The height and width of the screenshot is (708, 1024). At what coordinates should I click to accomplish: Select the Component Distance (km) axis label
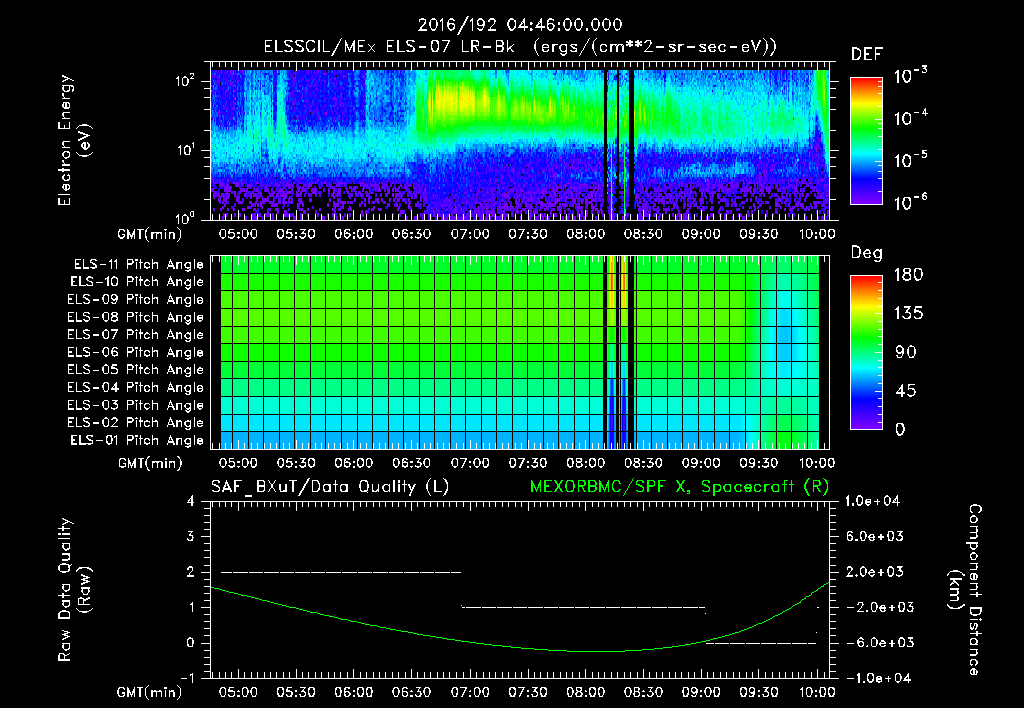point(965,590)
